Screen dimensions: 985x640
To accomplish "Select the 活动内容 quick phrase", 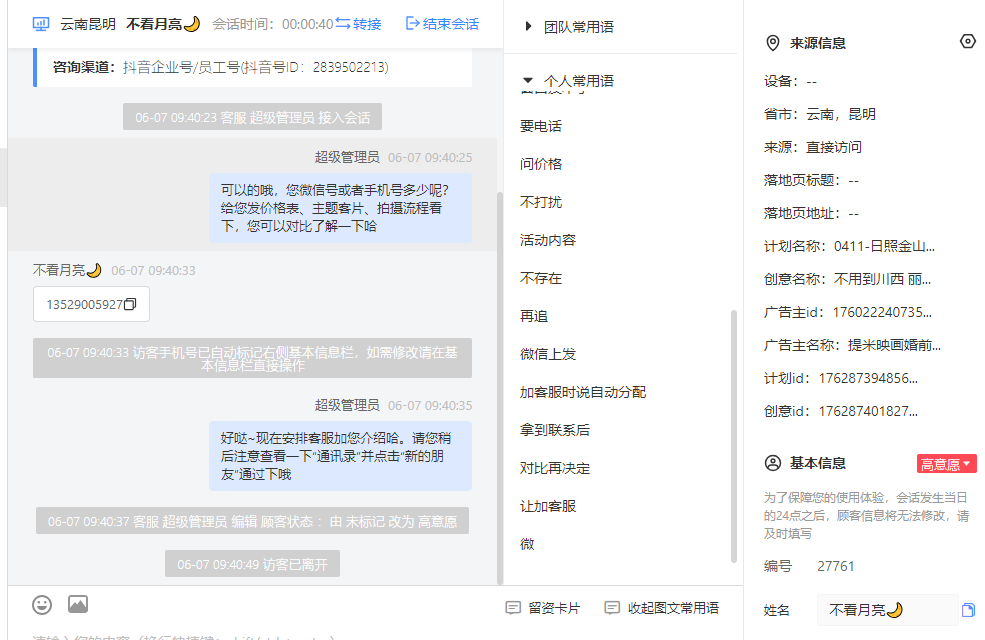I will pos(548,240).
